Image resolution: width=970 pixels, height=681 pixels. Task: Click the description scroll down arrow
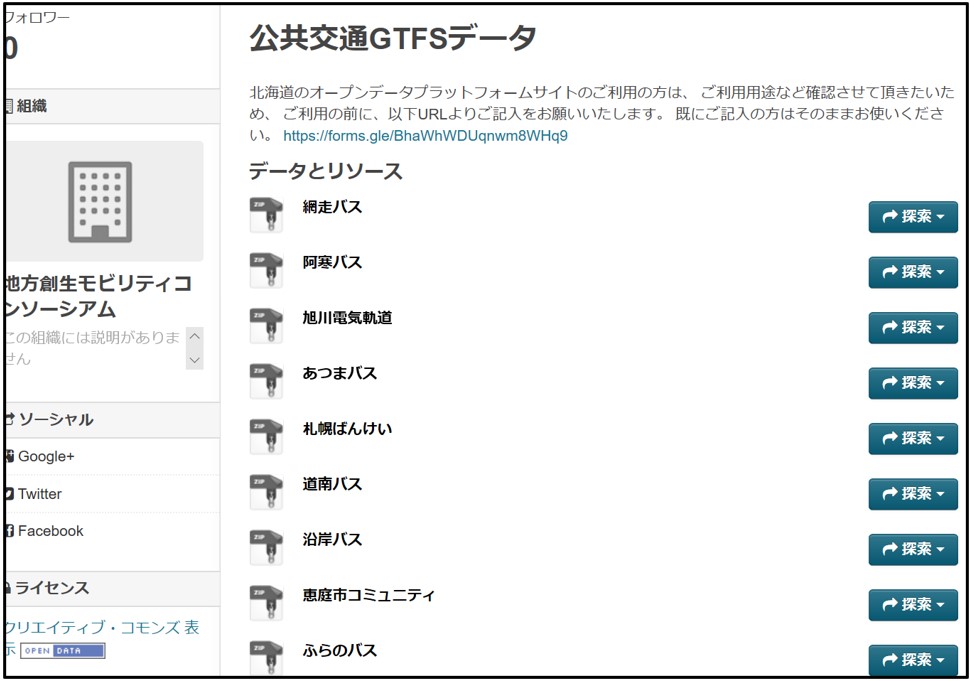pyautogui.click(x=195, y=359)
